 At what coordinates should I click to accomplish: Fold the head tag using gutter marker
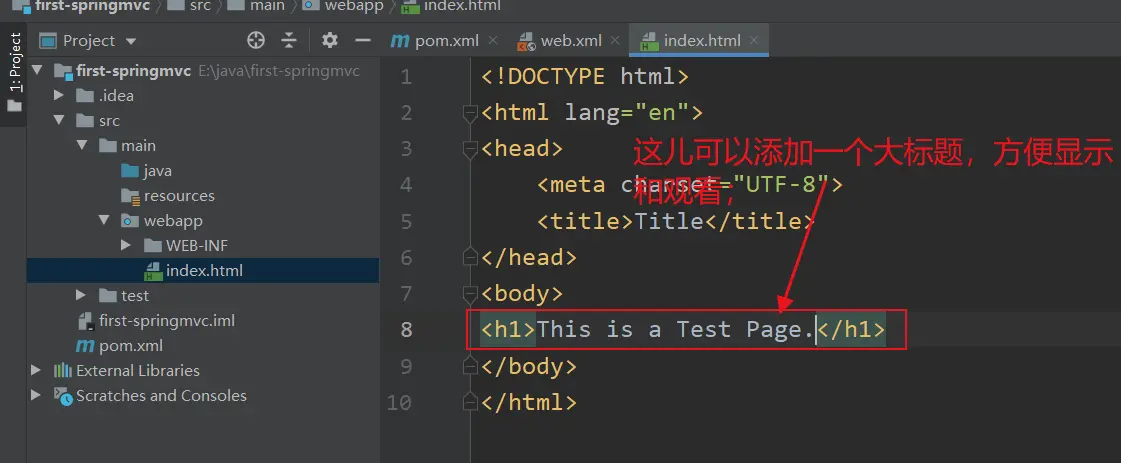(470, 149)
